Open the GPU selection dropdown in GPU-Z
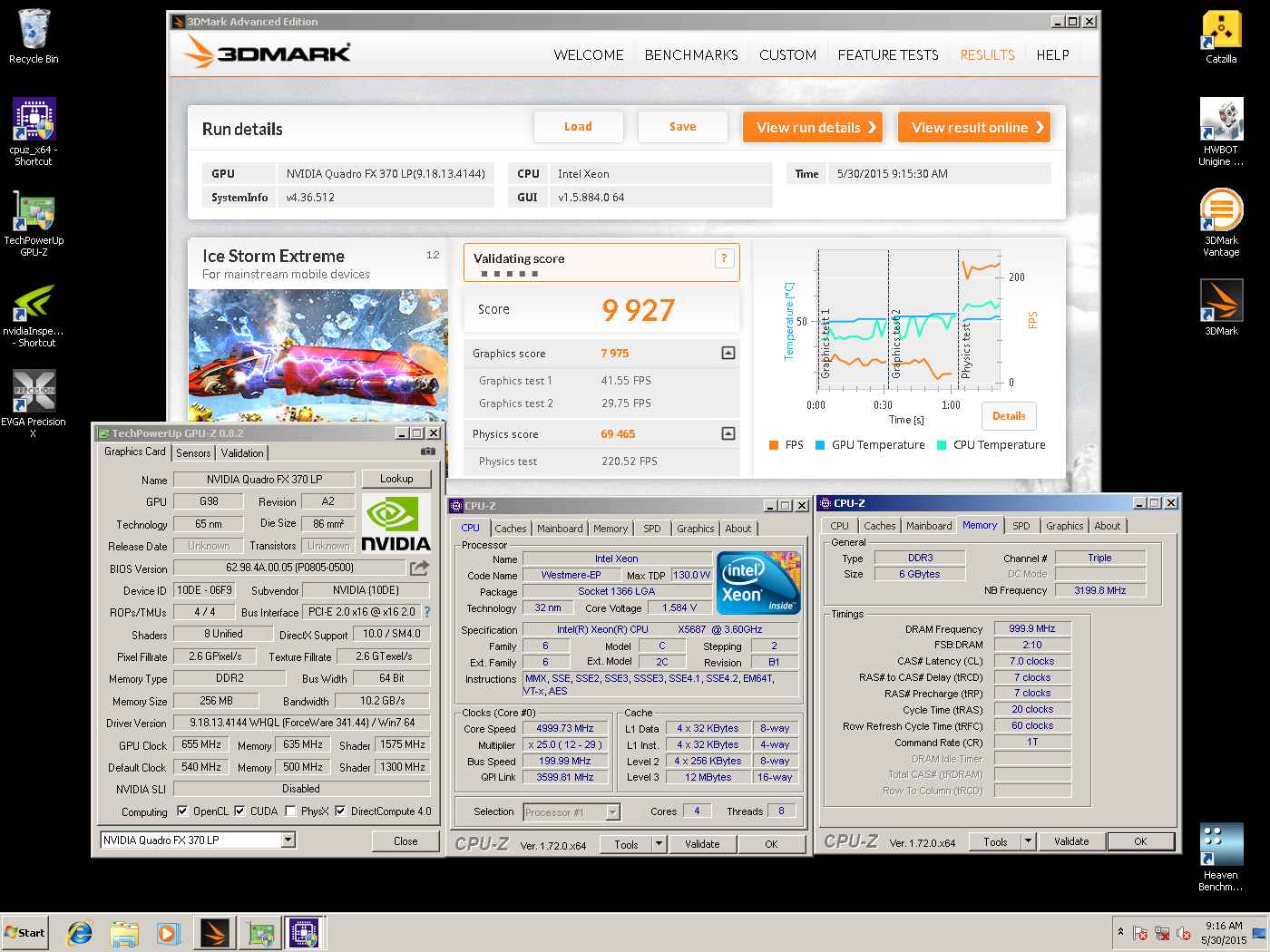The image size is (1270, 952). (x=288, y=840)
